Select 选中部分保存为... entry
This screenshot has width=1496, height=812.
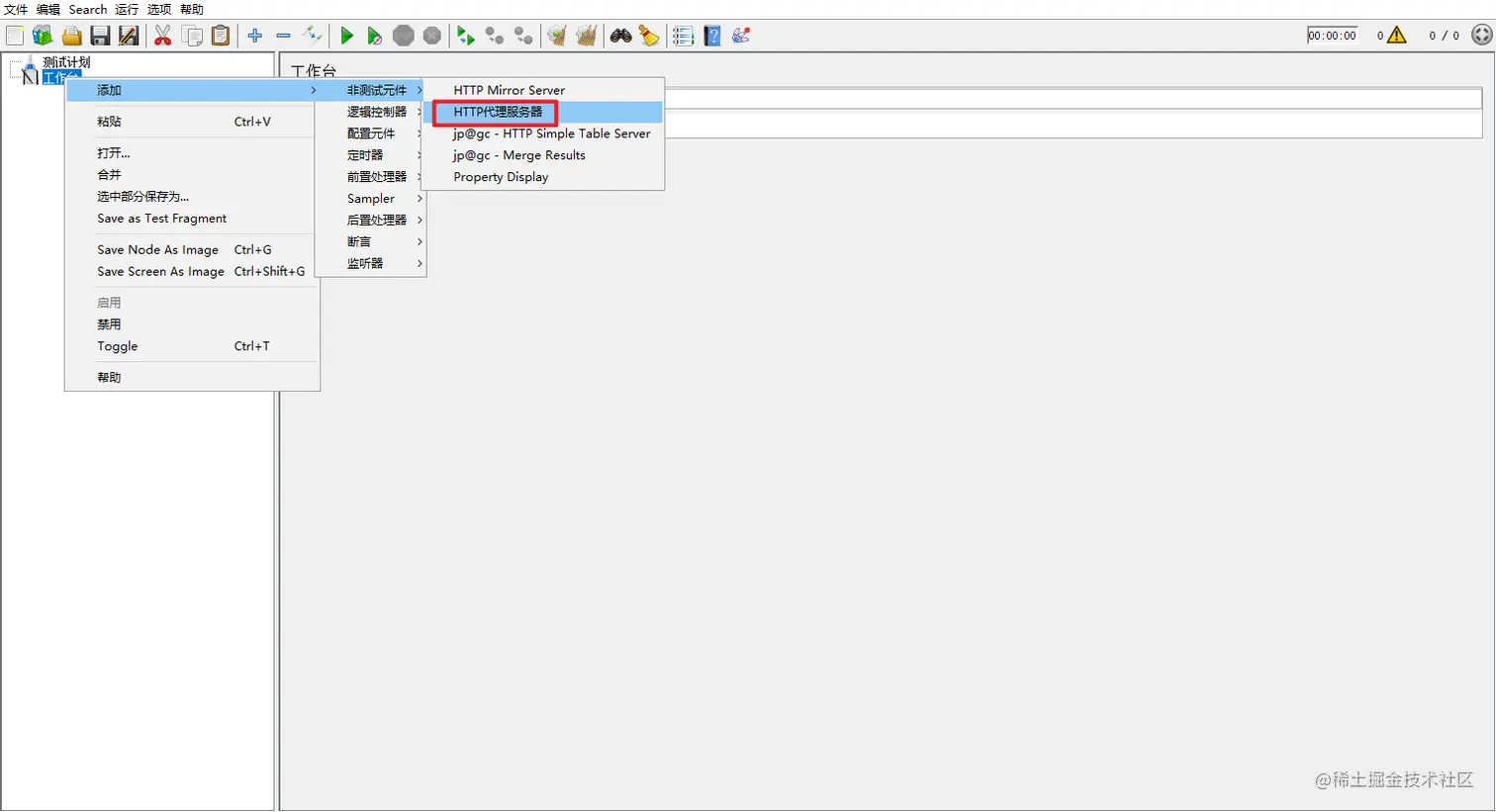point(192,197)
